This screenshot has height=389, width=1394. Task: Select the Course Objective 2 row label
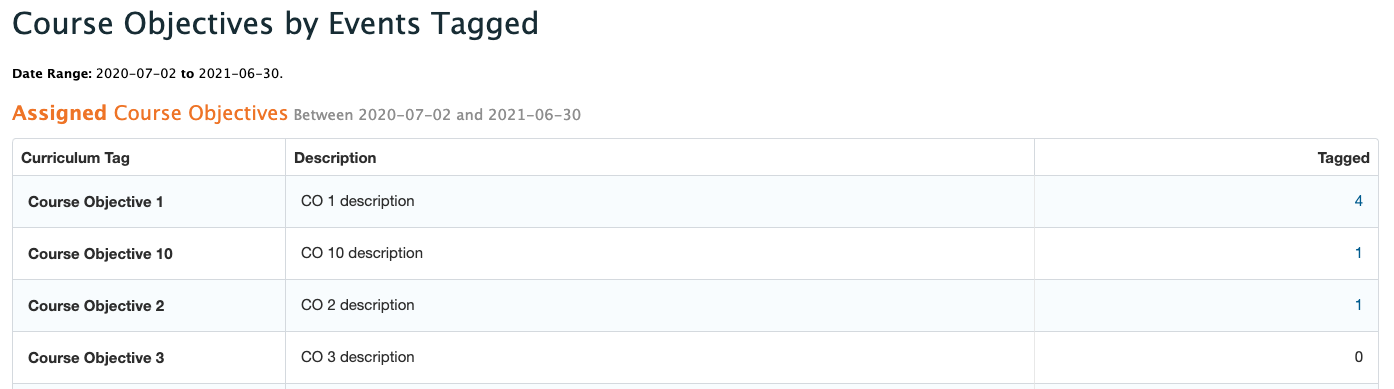tap(96, 306)
